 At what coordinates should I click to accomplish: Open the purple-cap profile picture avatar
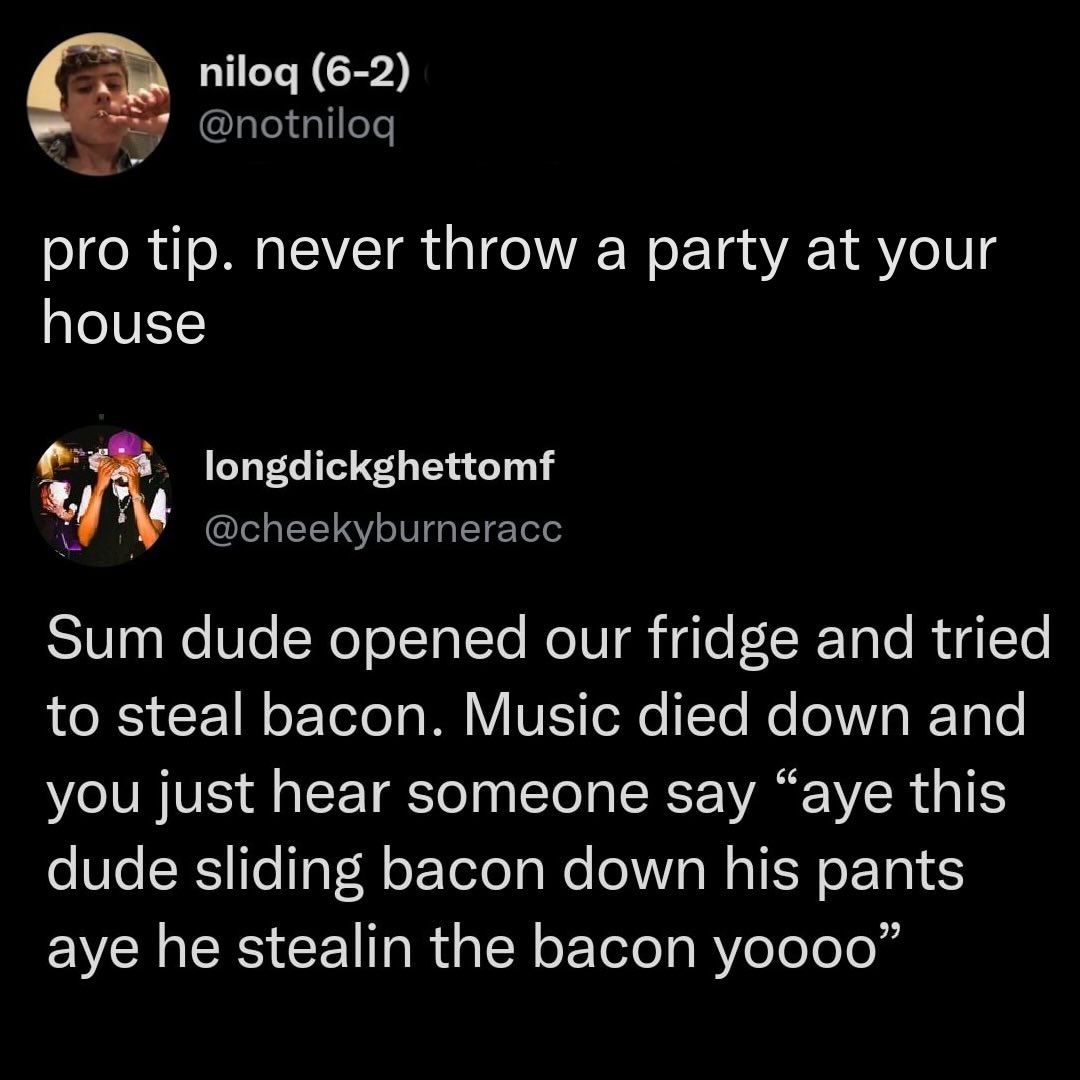click(x=101, y=496)
